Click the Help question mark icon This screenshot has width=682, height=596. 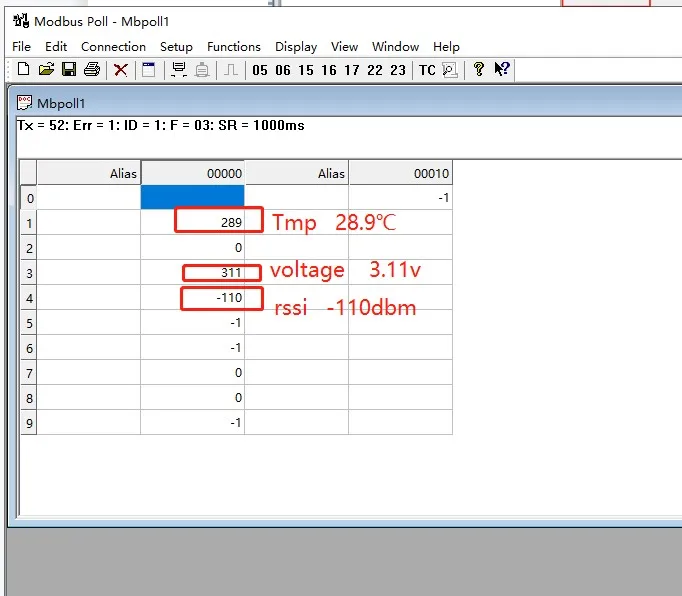pyautogui.click(x=479, y=70)
